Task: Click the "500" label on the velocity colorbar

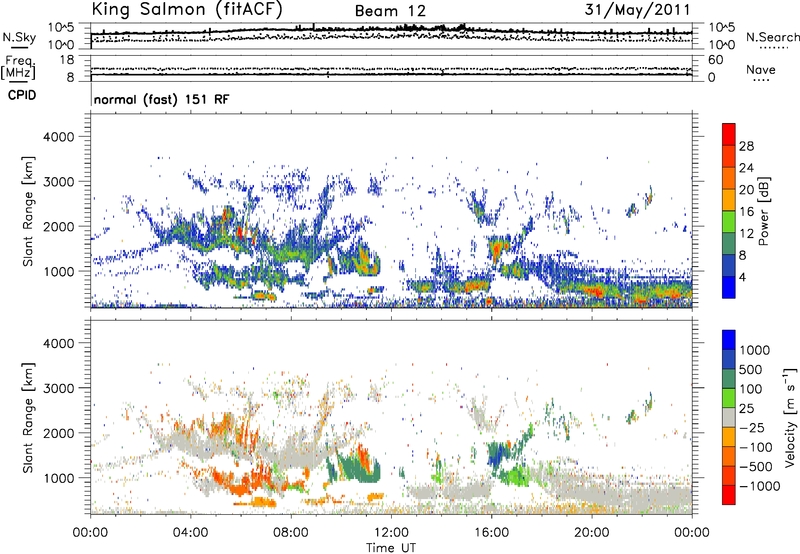Action: tap(751, 370)
